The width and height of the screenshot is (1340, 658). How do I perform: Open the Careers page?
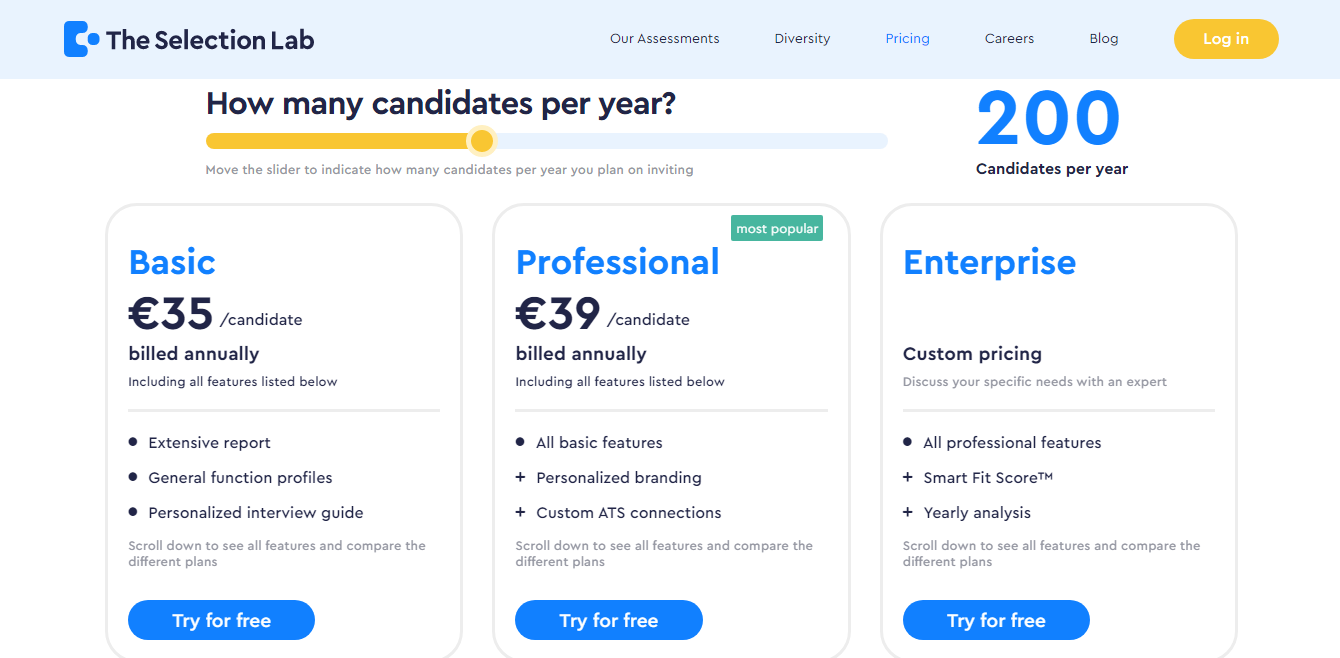click(1009, 38)
